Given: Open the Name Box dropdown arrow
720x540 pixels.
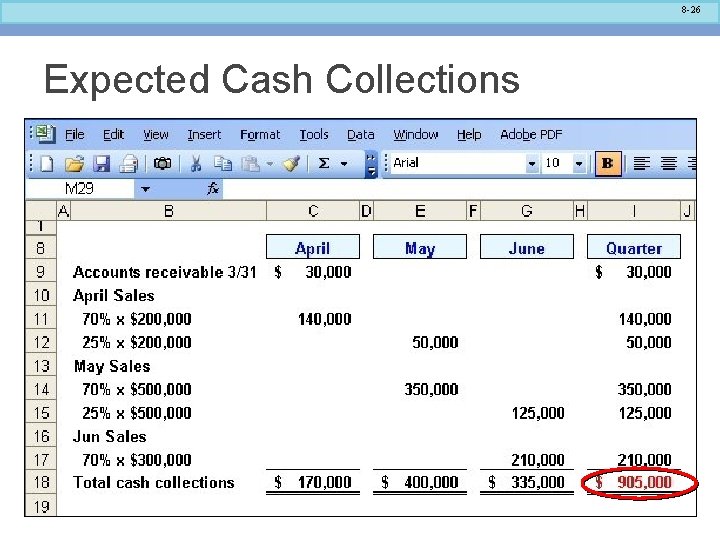Looking at the screenshot, I should click(x=146, y=189).
